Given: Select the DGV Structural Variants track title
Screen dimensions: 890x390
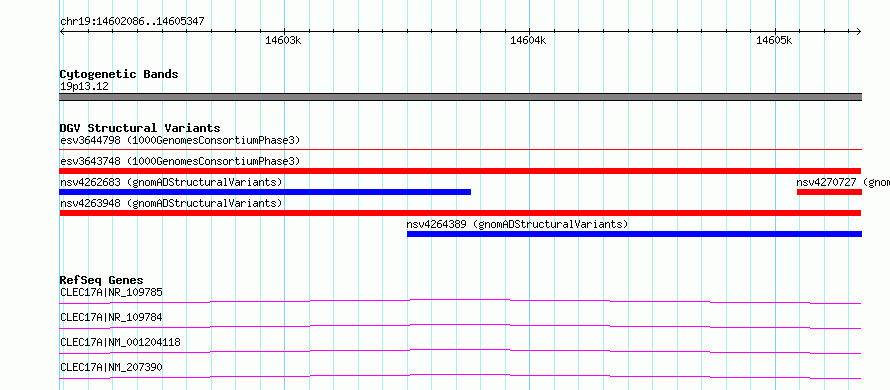Looking at the screenshot, I should [140, 128].
